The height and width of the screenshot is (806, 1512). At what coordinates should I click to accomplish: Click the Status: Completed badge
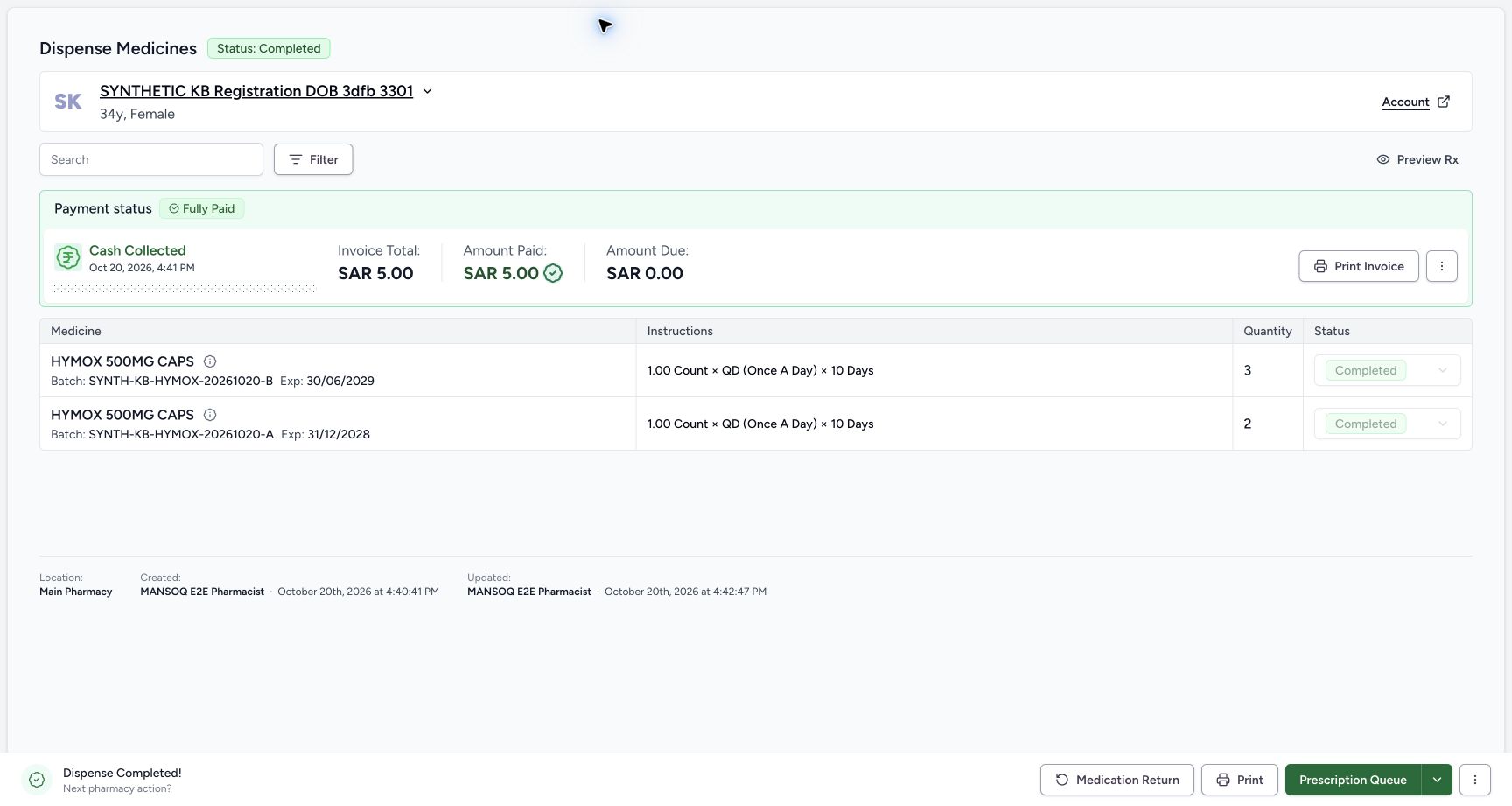(x=269, y=48)
